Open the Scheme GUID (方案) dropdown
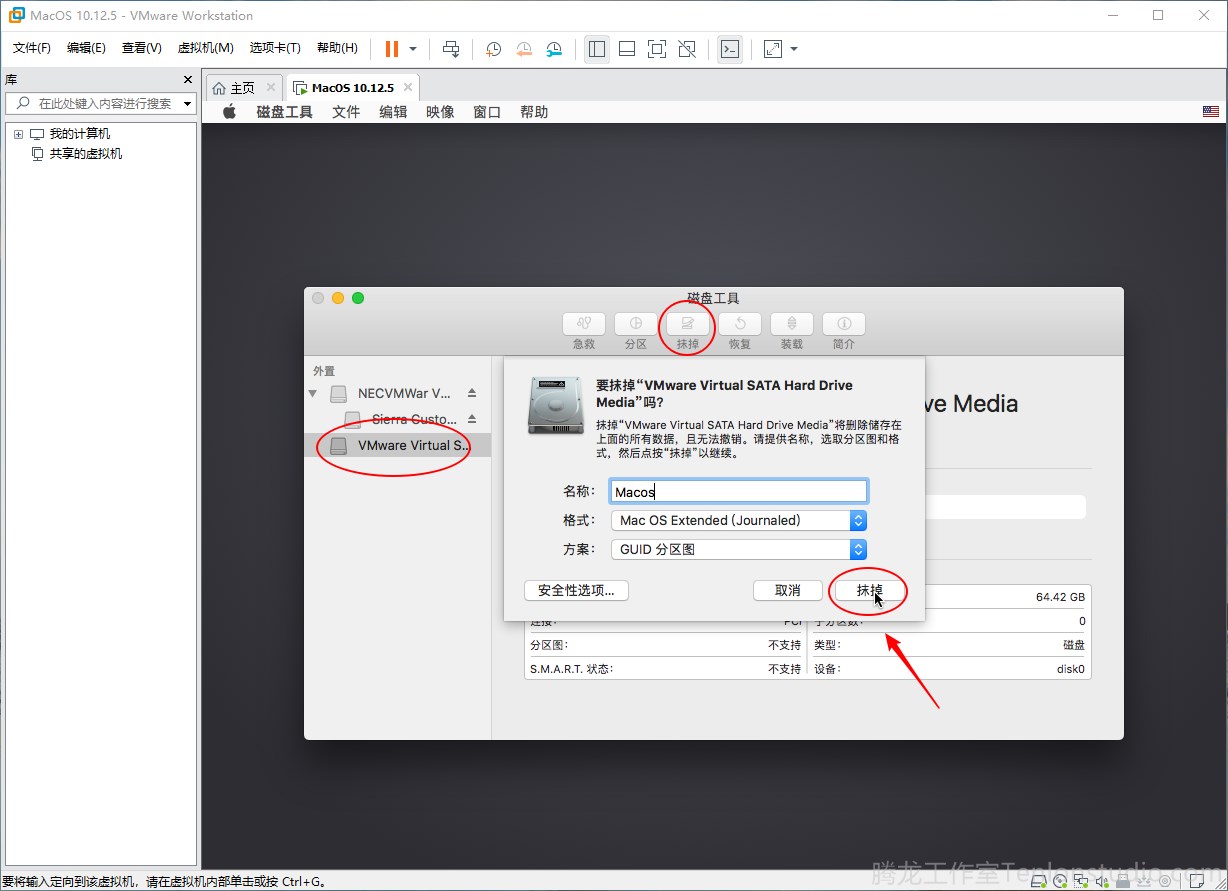The width and height of the screenshot is (1228, 891). (738, 549)
